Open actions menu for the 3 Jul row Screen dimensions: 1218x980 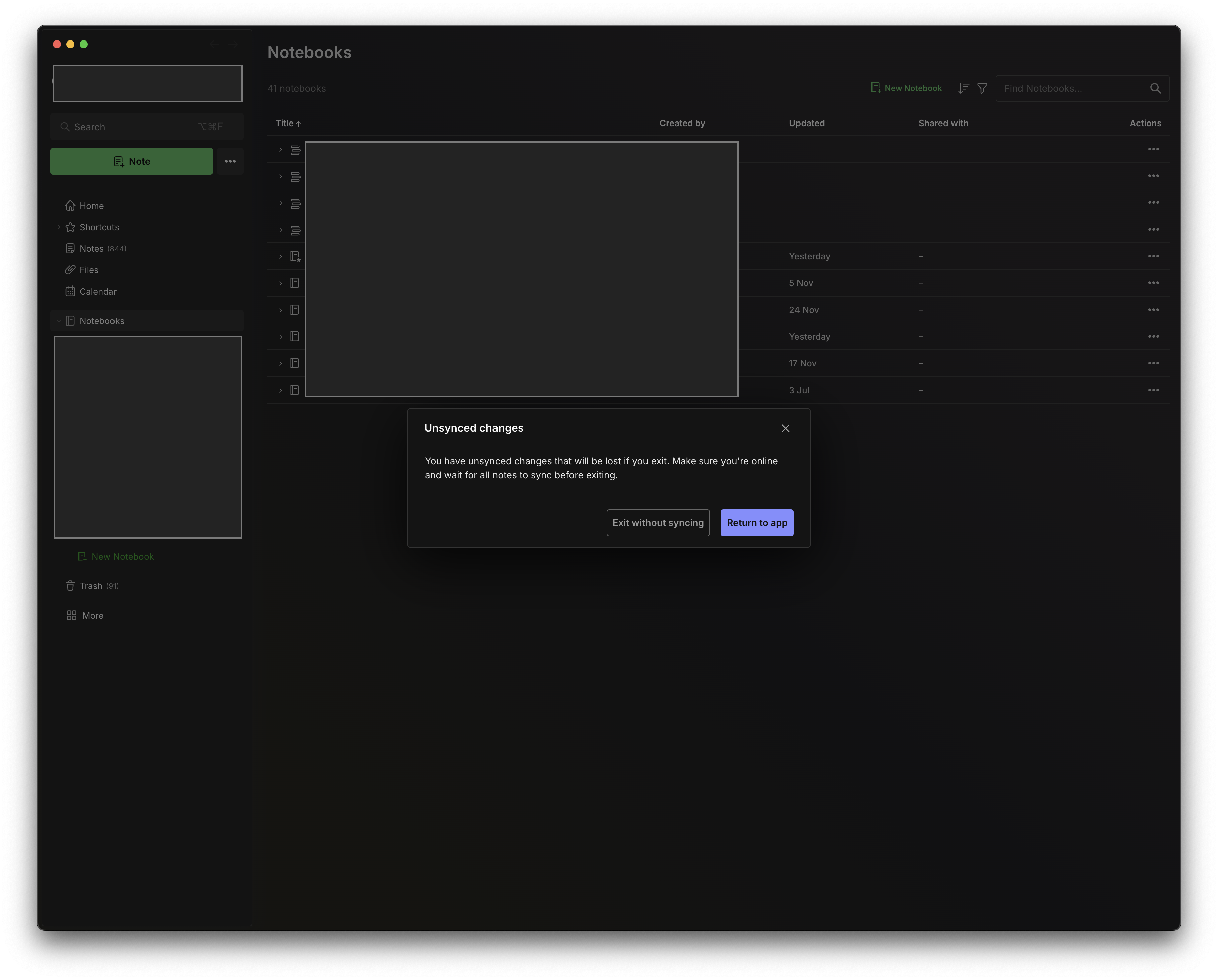coord(1153,390)
